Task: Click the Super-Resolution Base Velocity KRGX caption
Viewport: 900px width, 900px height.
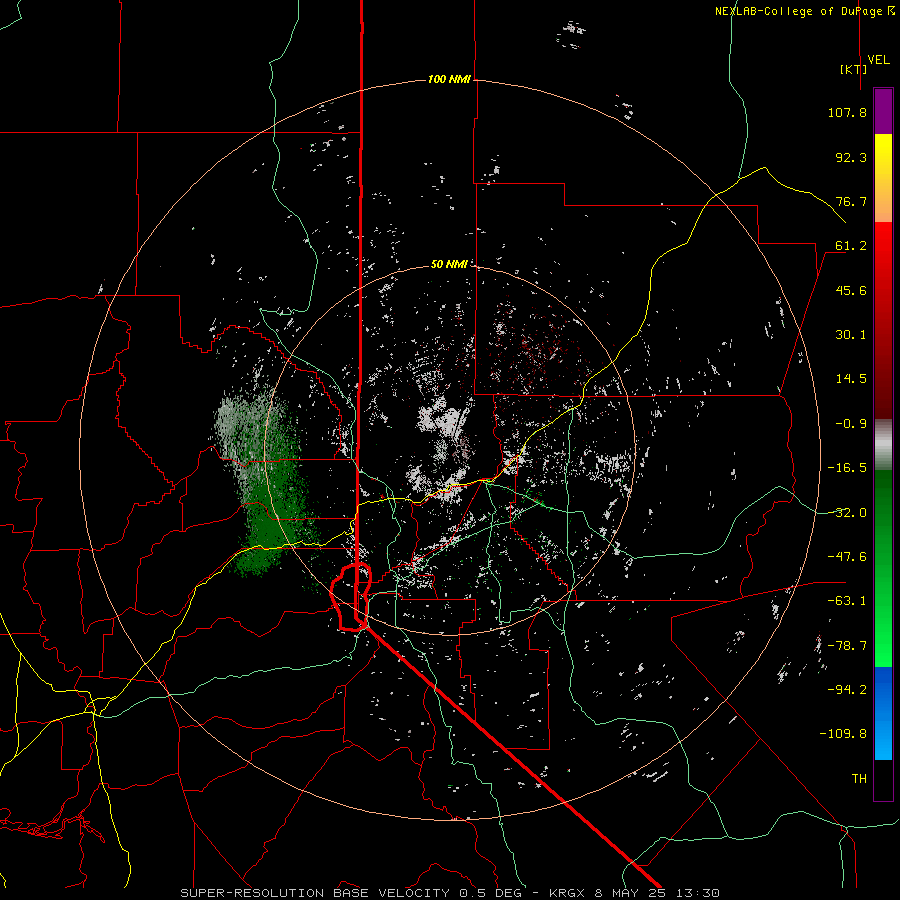Action: [450, 893]
